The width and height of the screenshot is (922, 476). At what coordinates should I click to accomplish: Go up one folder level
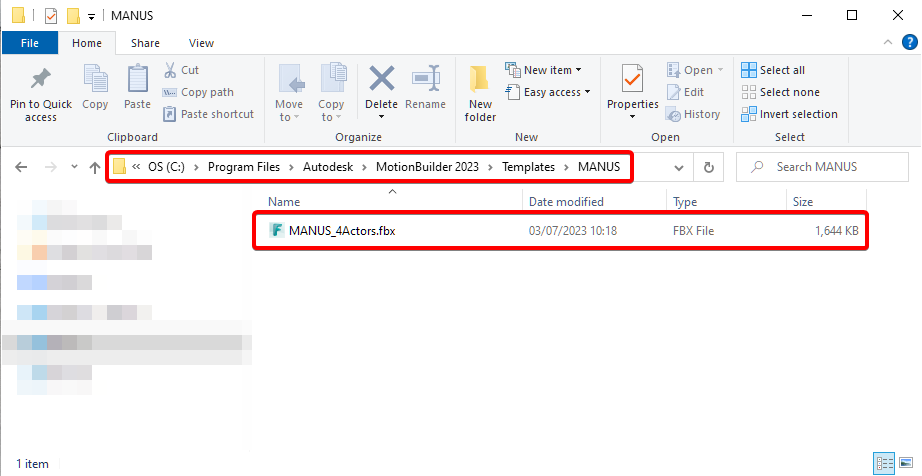[95, 167]
